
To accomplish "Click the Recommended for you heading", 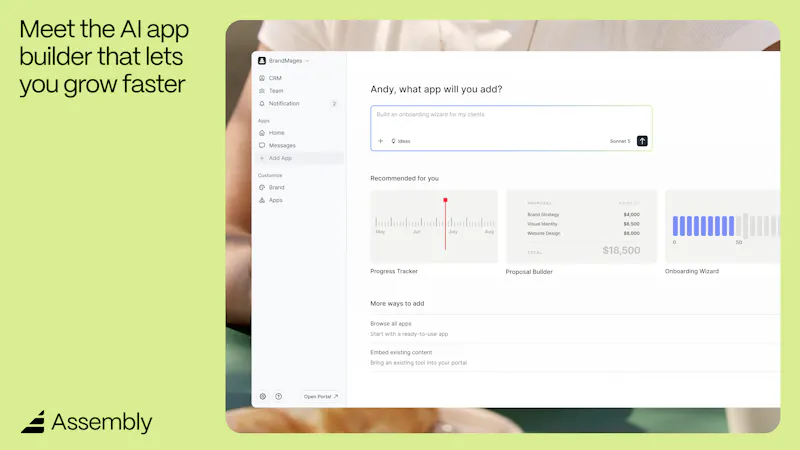I will (405, 179).
